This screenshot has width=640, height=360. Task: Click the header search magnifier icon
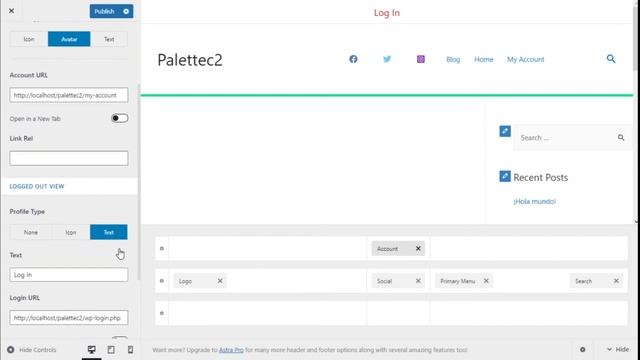tap(611, 59)
